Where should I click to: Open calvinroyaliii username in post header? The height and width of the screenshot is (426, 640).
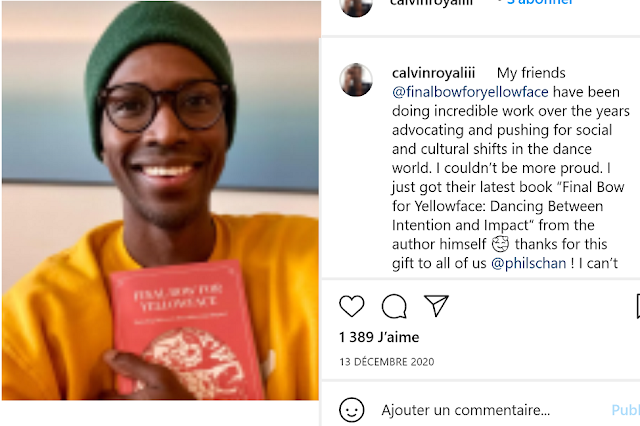(431, 2)
